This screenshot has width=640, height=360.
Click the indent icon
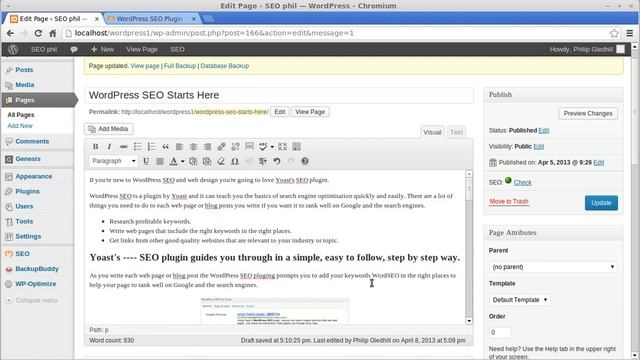point(263,161)
